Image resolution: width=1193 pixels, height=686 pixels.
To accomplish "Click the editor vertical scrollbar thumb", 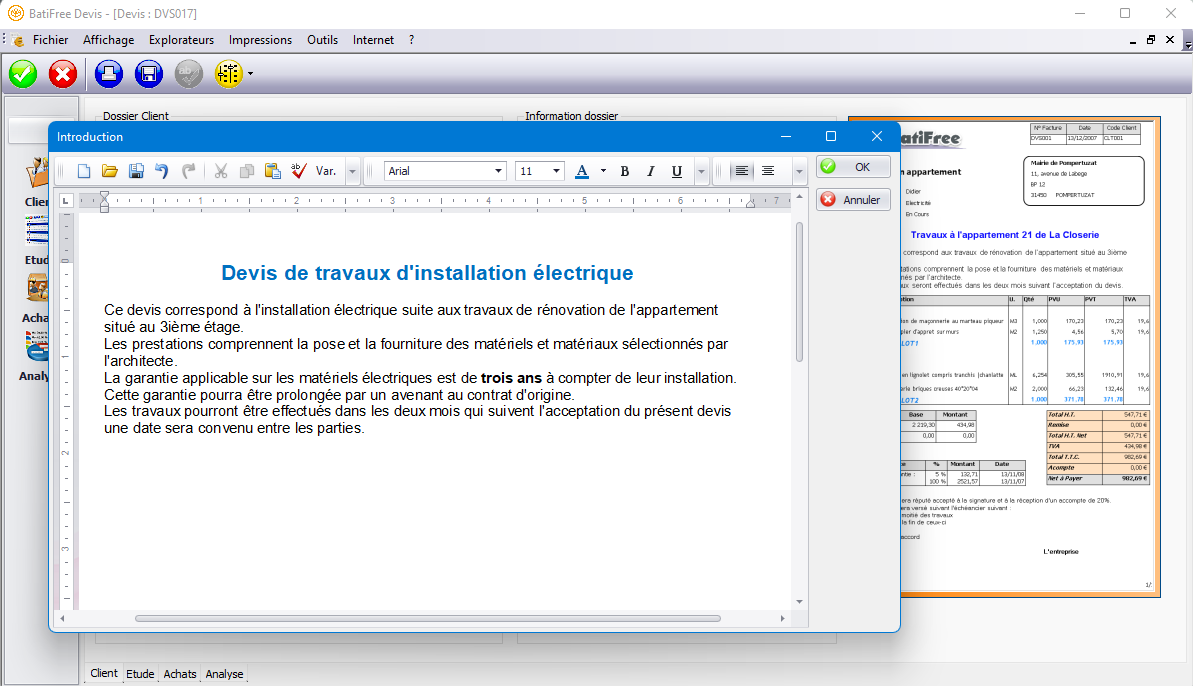I will 800,292.
